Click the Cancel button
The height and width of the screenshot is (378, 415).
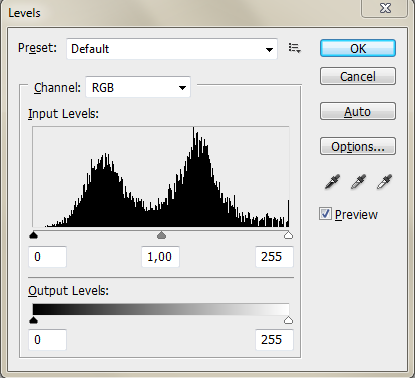[x=358, y=76]
